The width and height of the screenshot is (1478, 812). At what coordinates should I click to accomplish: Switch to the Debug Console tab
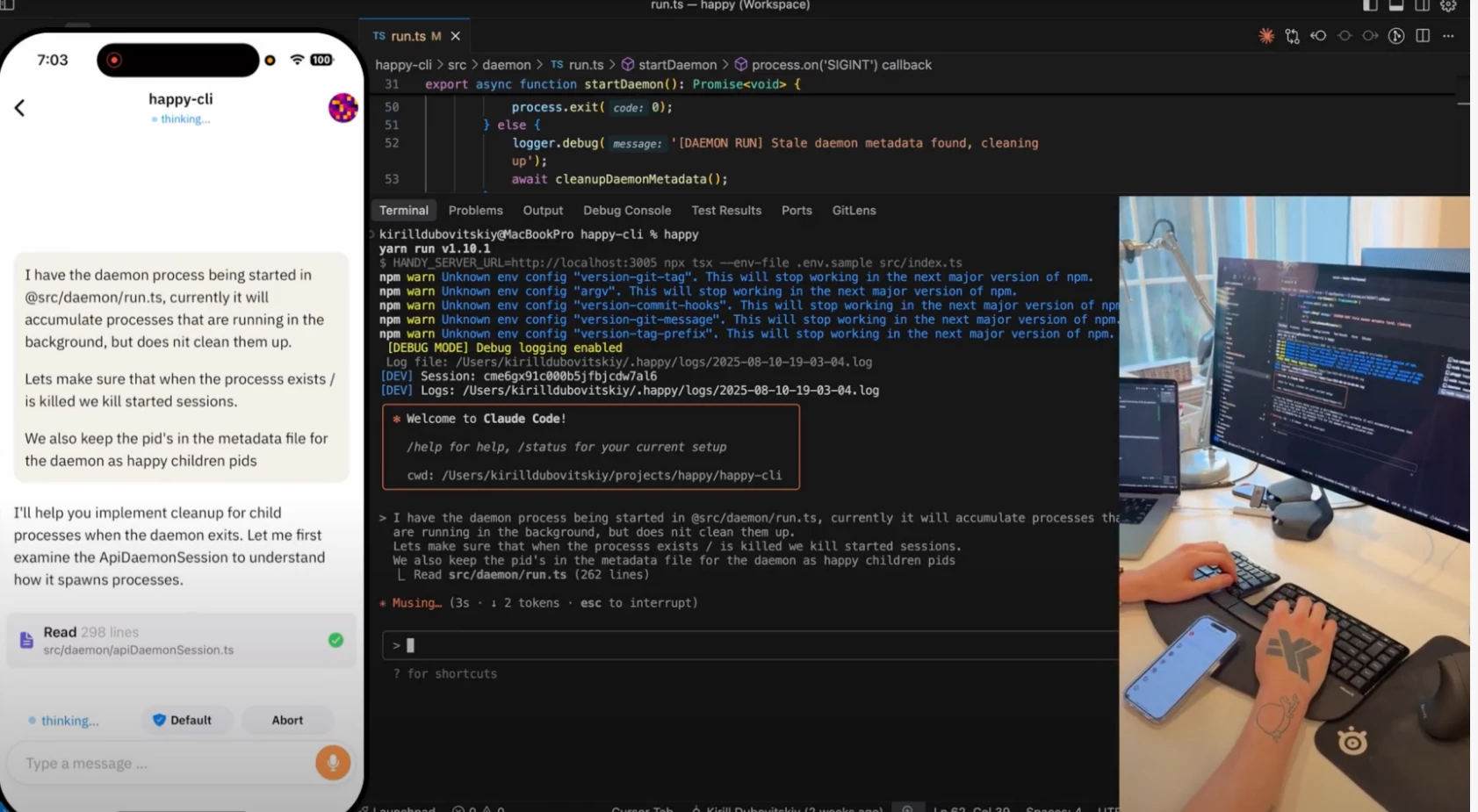click(626, 211)
